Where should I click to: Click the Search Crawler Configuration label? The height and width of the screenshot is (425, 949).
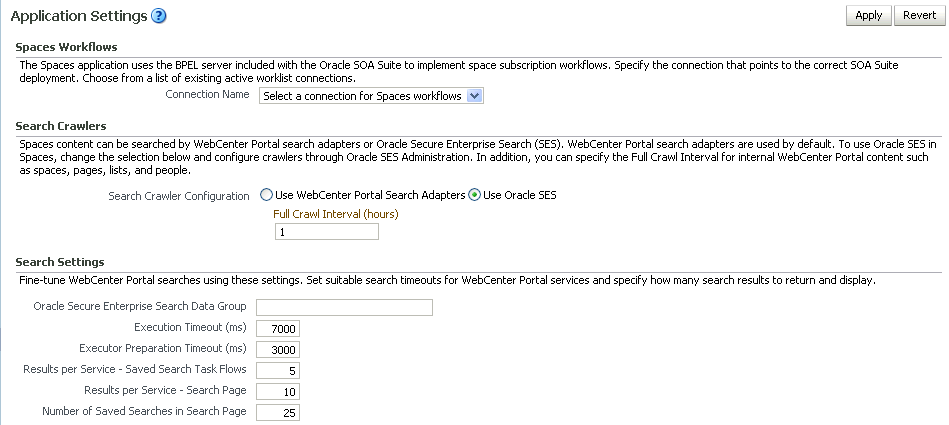click(178, 196)
